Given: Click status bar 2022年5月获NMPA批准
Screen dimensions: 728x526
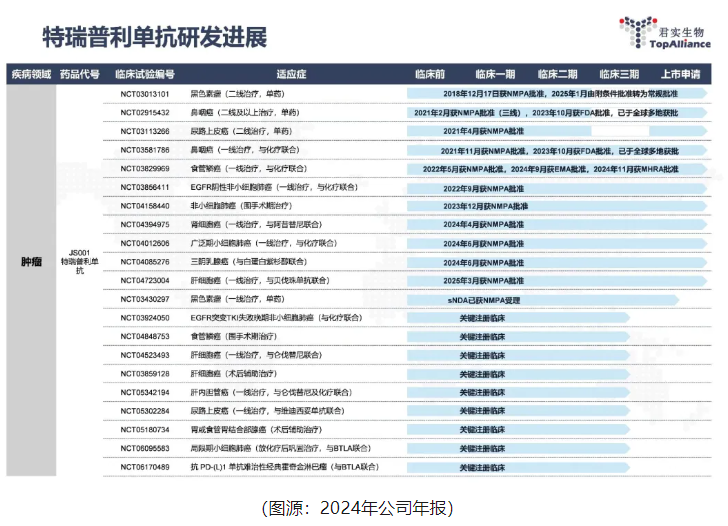Looking at the screenshot, I should [557, 169].
